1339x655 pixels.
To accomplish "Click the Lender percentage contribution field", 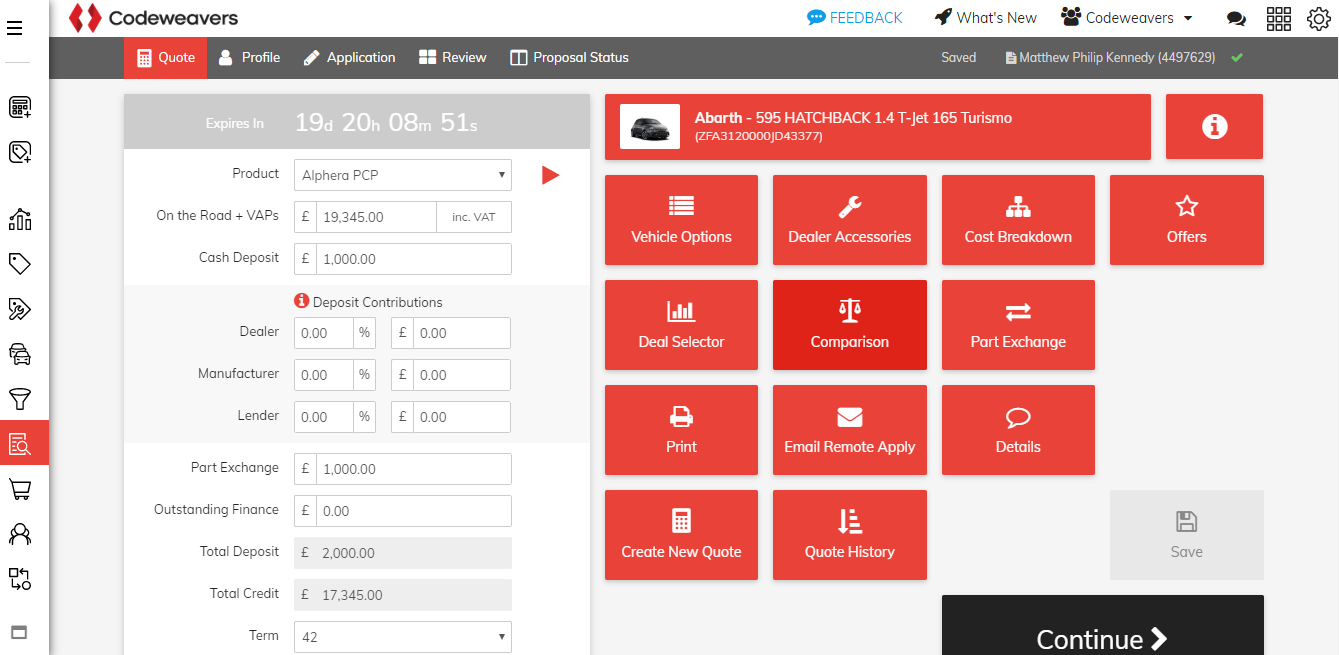I will tap(324, 417).
